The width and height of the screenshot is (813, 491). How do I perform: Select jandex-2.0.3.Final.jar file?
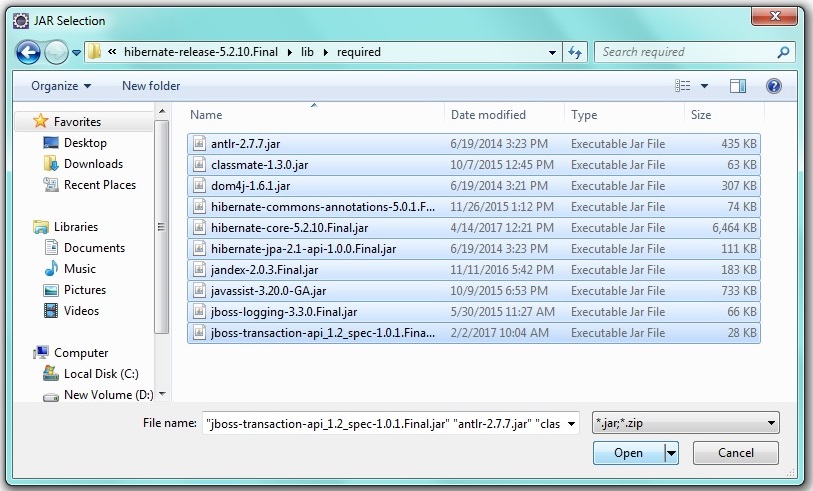coord(474,270)
